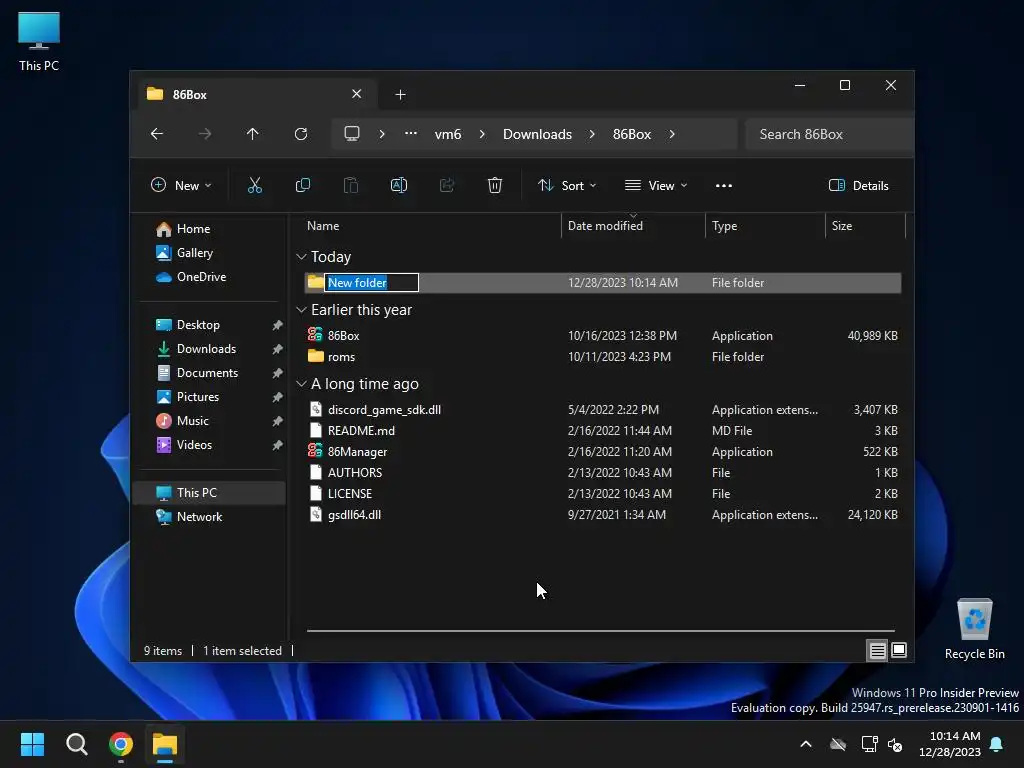Image resolution: width=1024 pixels, height=768 pixels.
Task: Open the See more ellipsis menu
Action: [x=724, y=185]
